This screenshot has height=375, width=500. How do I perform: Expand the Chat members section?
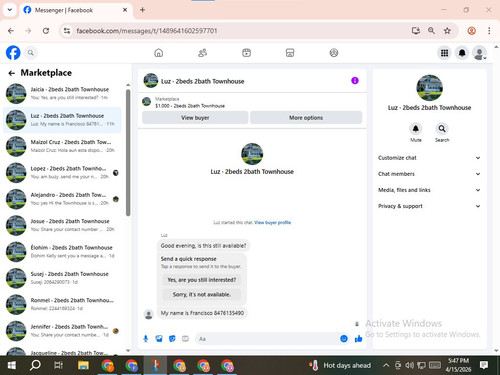point(429,174)
